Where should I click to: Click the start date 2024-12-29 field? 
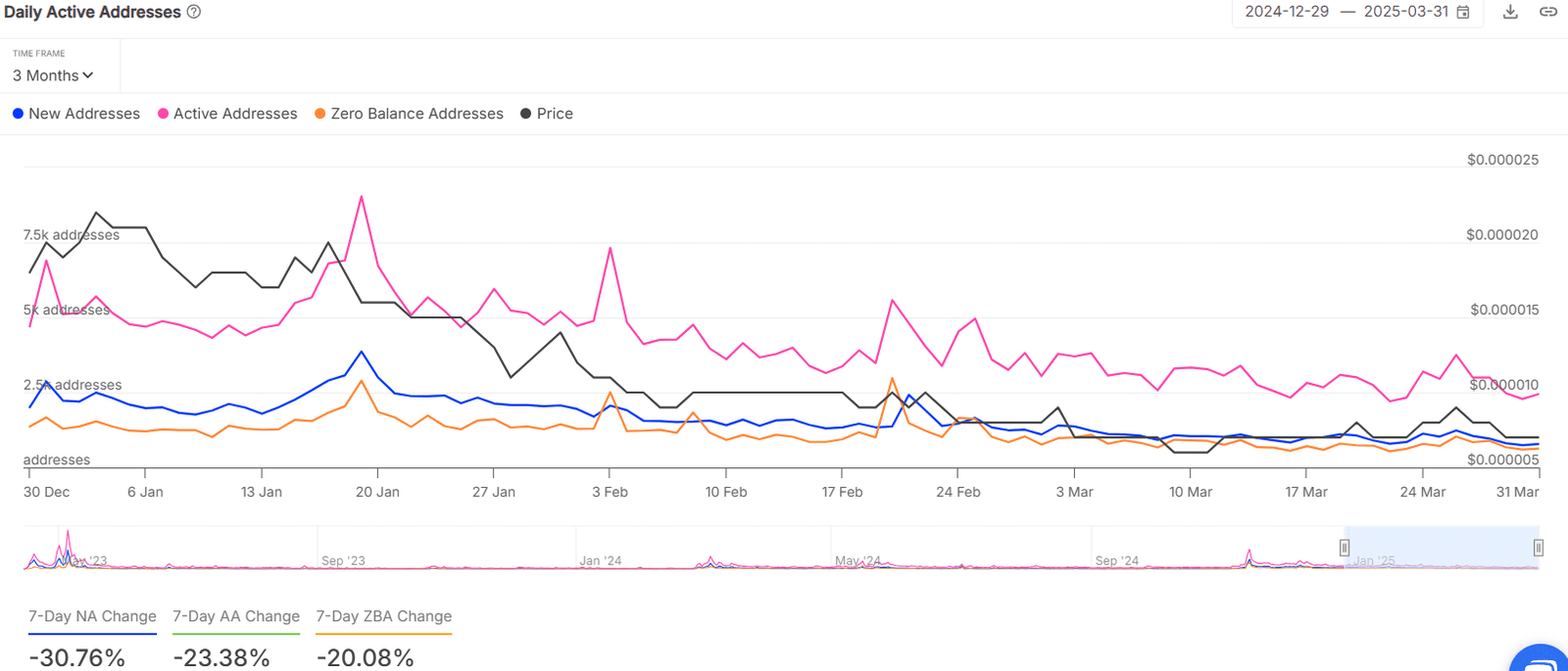1287,12
